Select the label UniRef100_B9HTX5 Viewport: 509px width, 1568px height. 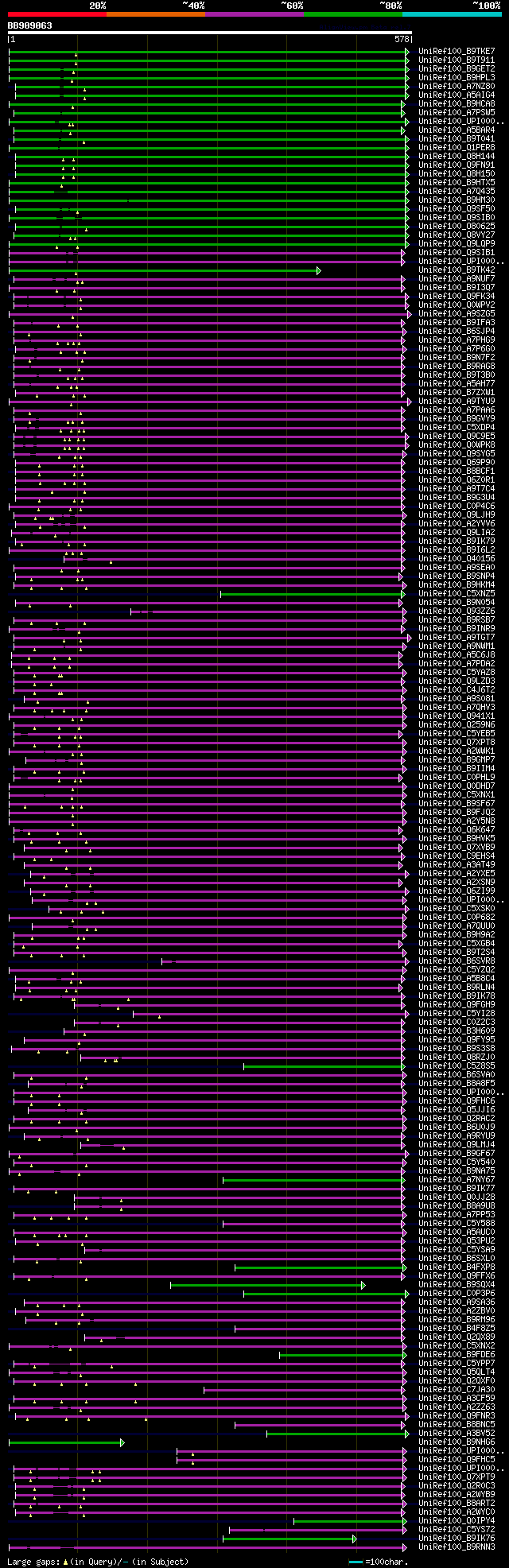(x=457, y=182)
